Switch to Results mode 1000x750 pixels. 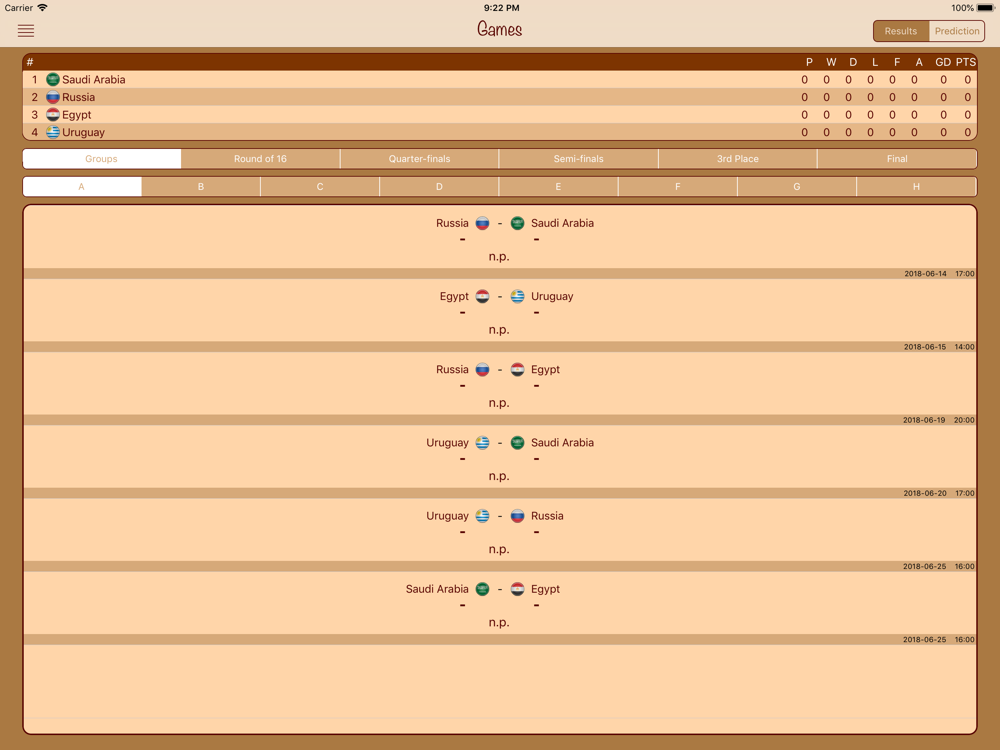[901, 31]
